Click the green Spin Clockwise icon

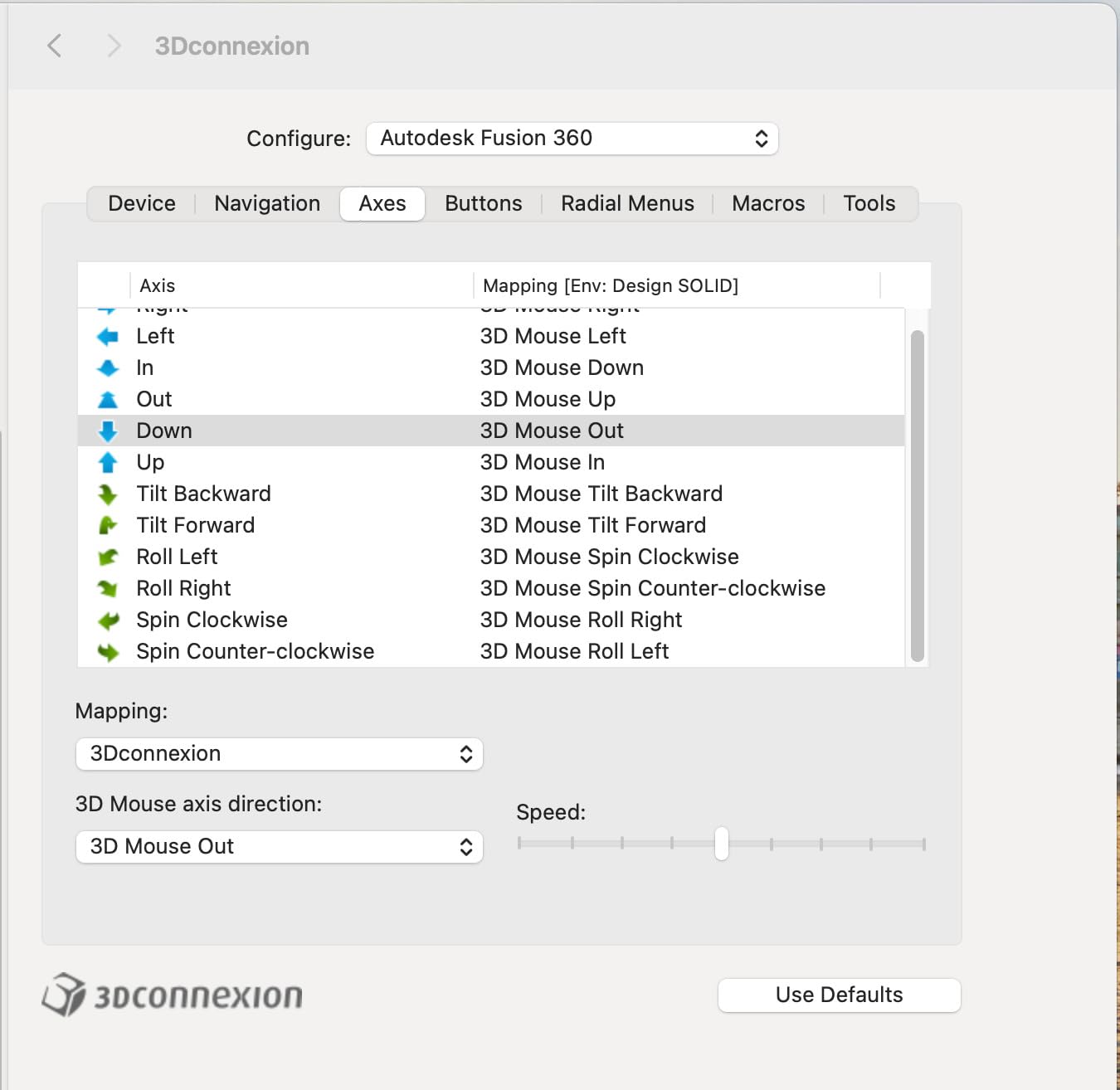pos(108,620)
